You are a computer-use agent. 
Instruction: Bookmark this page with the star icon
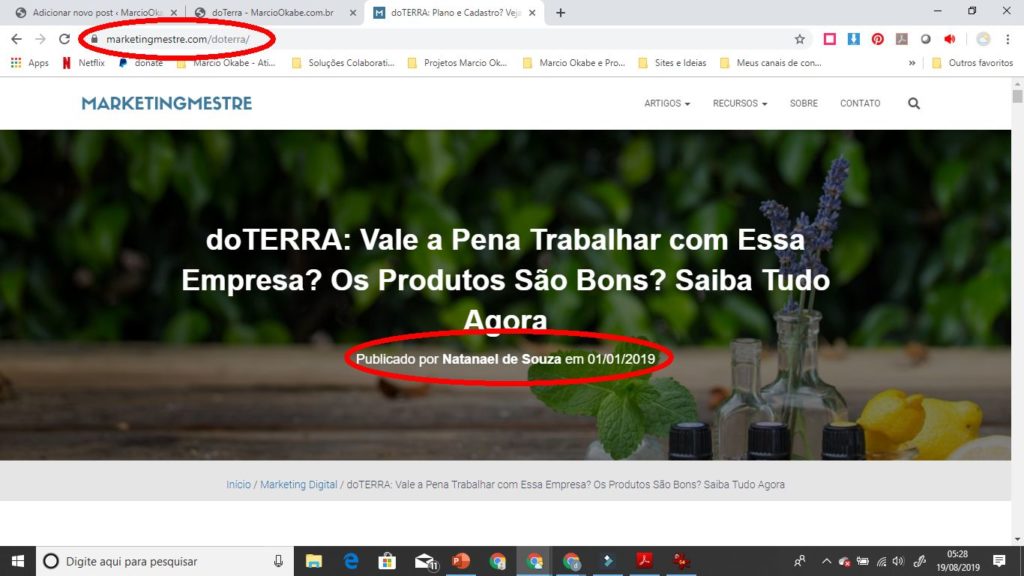799,39
